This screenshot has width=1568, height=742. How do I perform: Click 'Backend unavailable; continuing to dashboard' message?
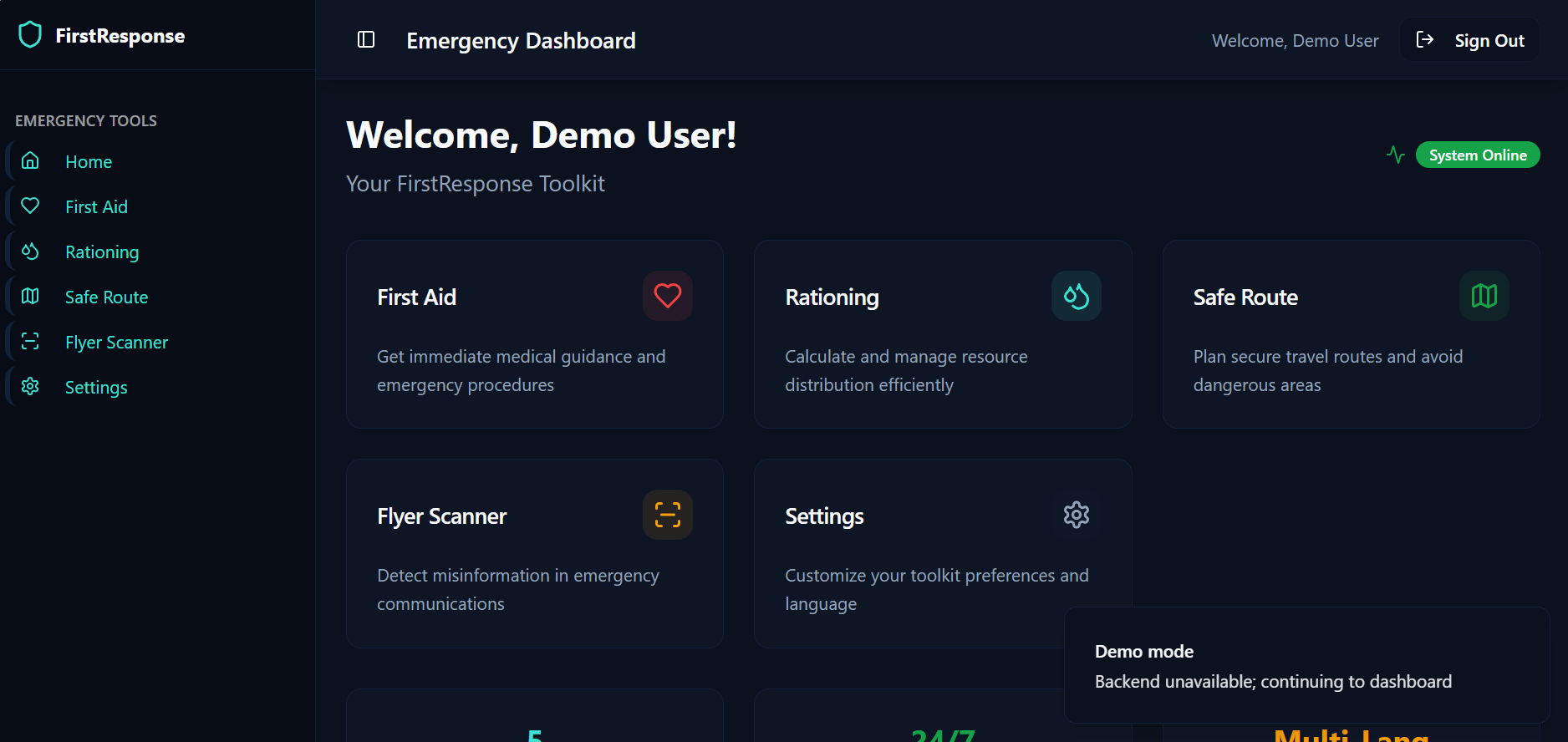click(x=1273, y=682)
